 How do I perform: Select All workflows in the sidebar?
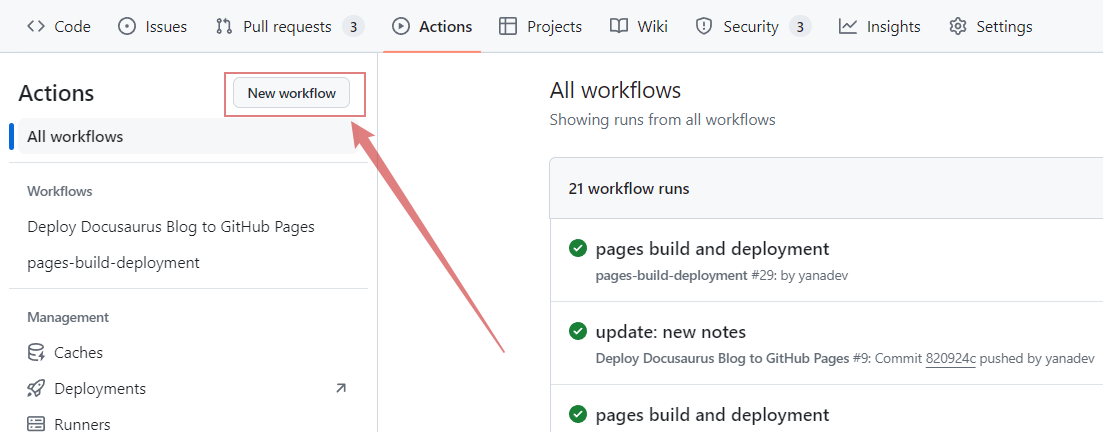pos(189,136)
